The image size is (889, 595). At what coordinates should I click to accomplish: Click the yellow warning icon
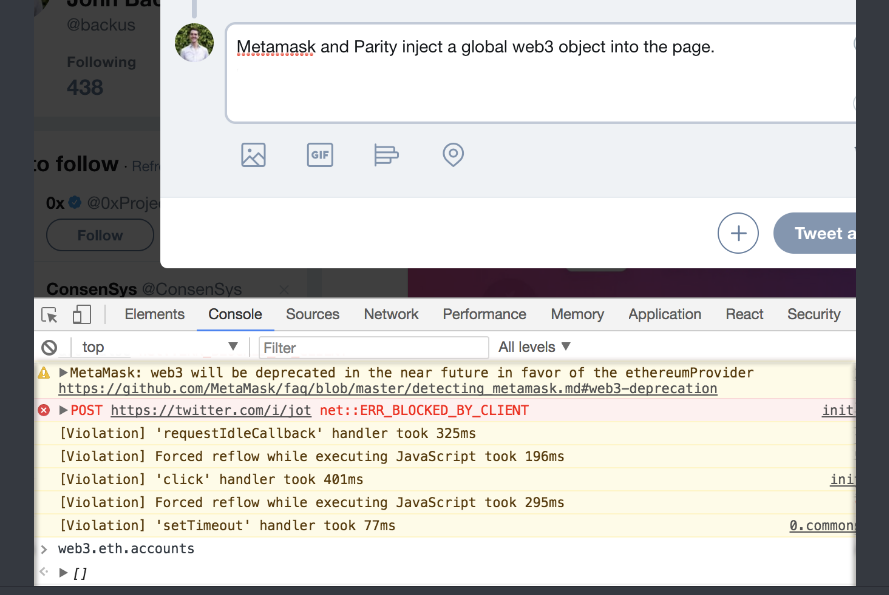[44, 373]
